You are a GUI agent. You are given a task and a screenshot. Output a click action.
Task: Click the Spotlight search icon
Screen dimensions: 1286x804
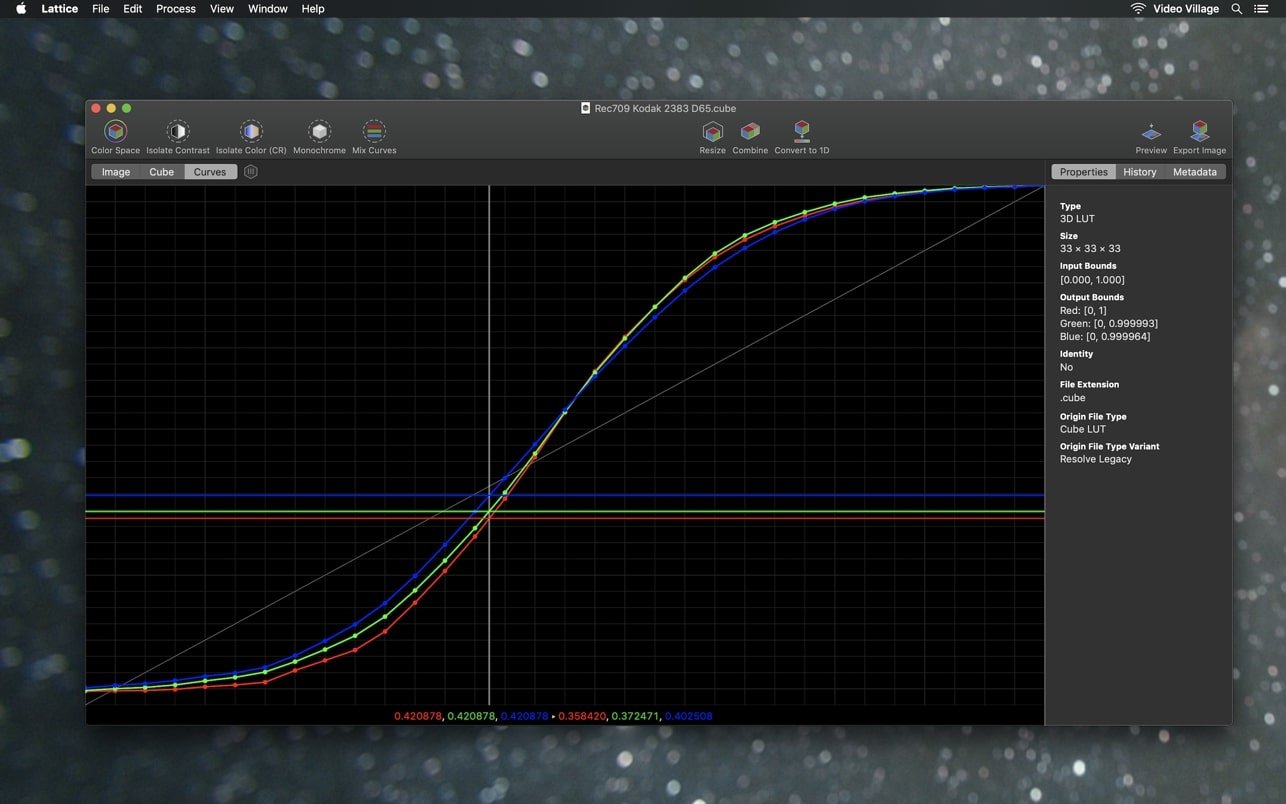(x=1236, y=8)
